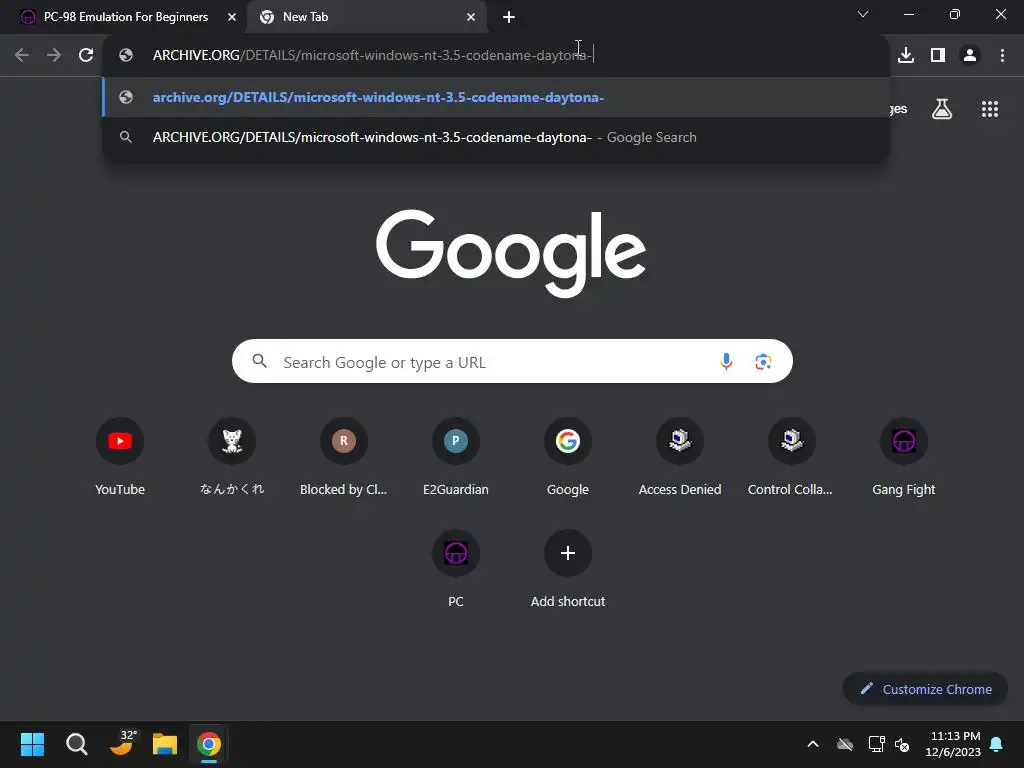Reload the current page
The image size is (1024, 768).
pos(86,56)
